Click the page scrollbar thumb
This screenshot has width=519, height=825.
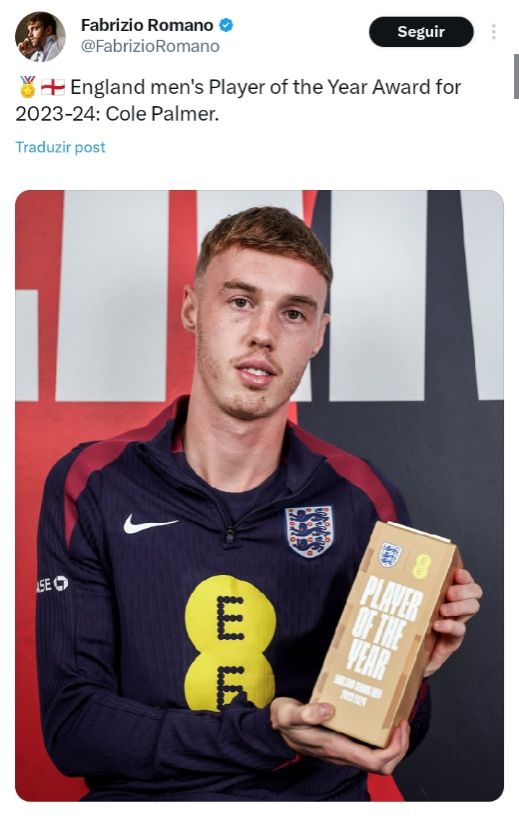click(x=516, y=76)
